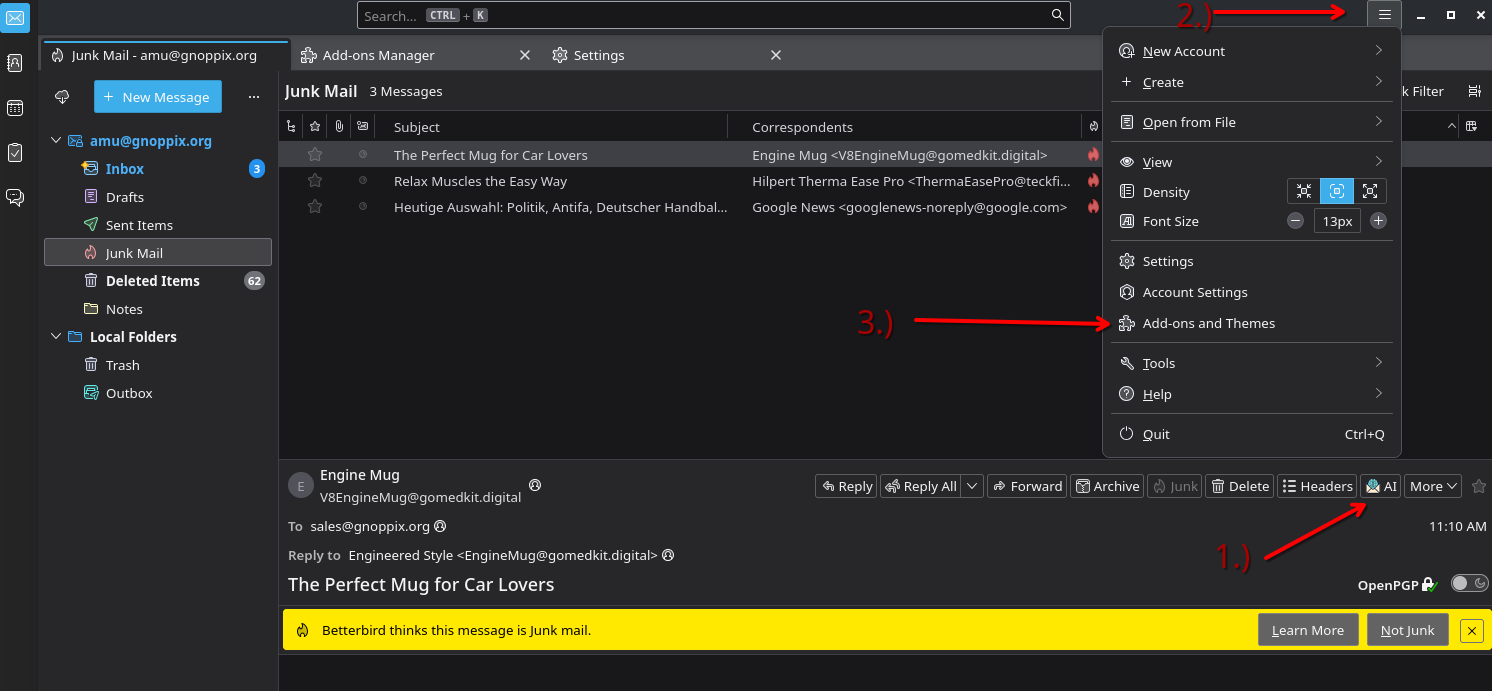The height and width of the screenshot is (691, 1492).
Task: Select the relaxed density option
Action: tap(1370, 192)
